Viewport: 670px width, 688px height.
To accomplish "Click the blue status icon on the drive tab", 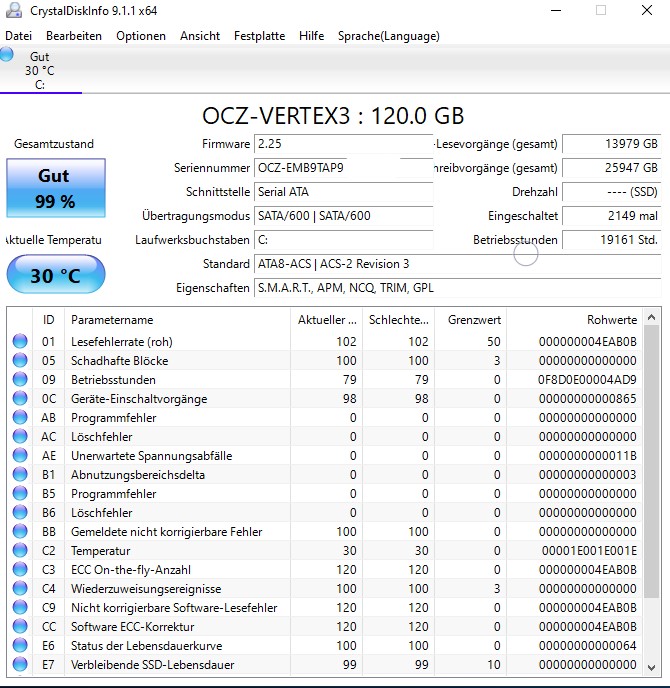I will (6, 55).
